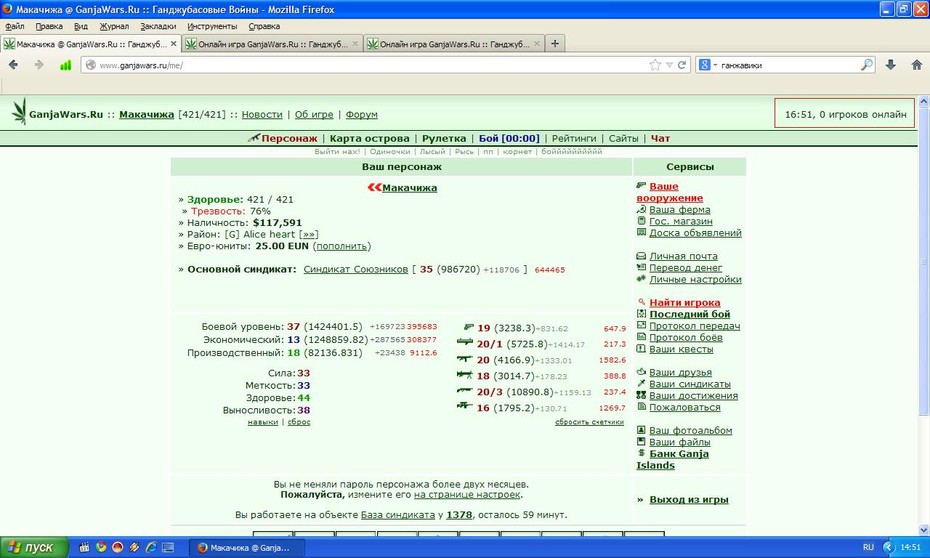Click the пополнить link beside Евро-юниты

click(x=342, y=246)
